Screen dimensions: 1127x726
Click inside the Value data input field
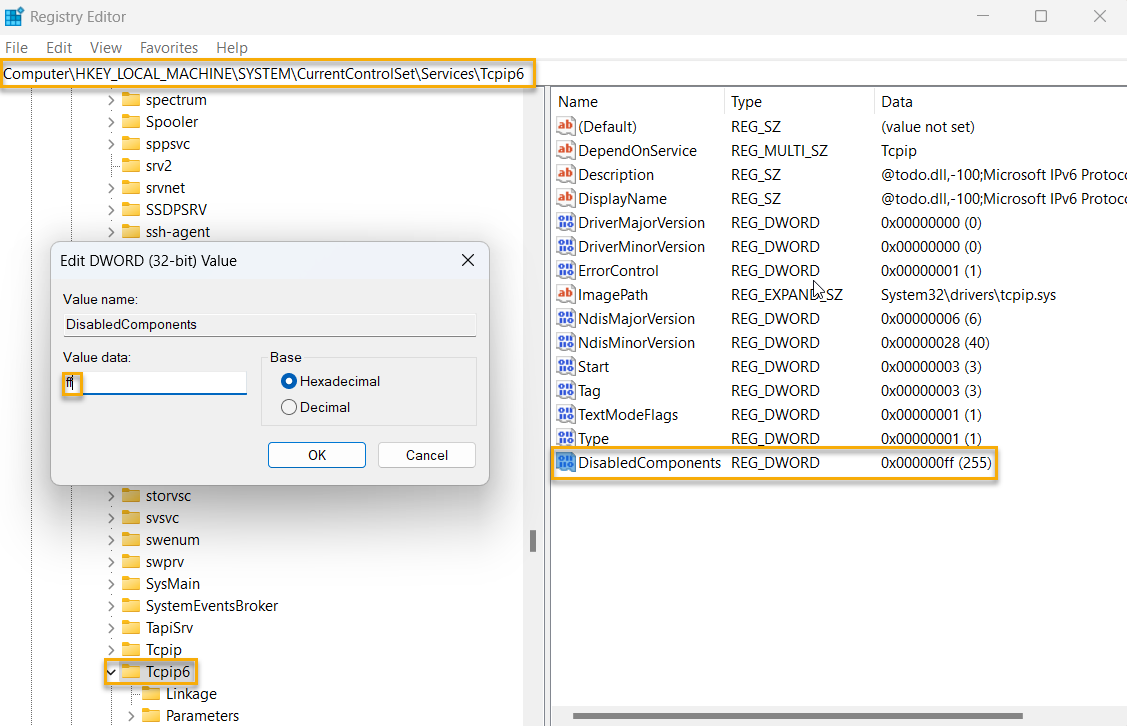150,382
